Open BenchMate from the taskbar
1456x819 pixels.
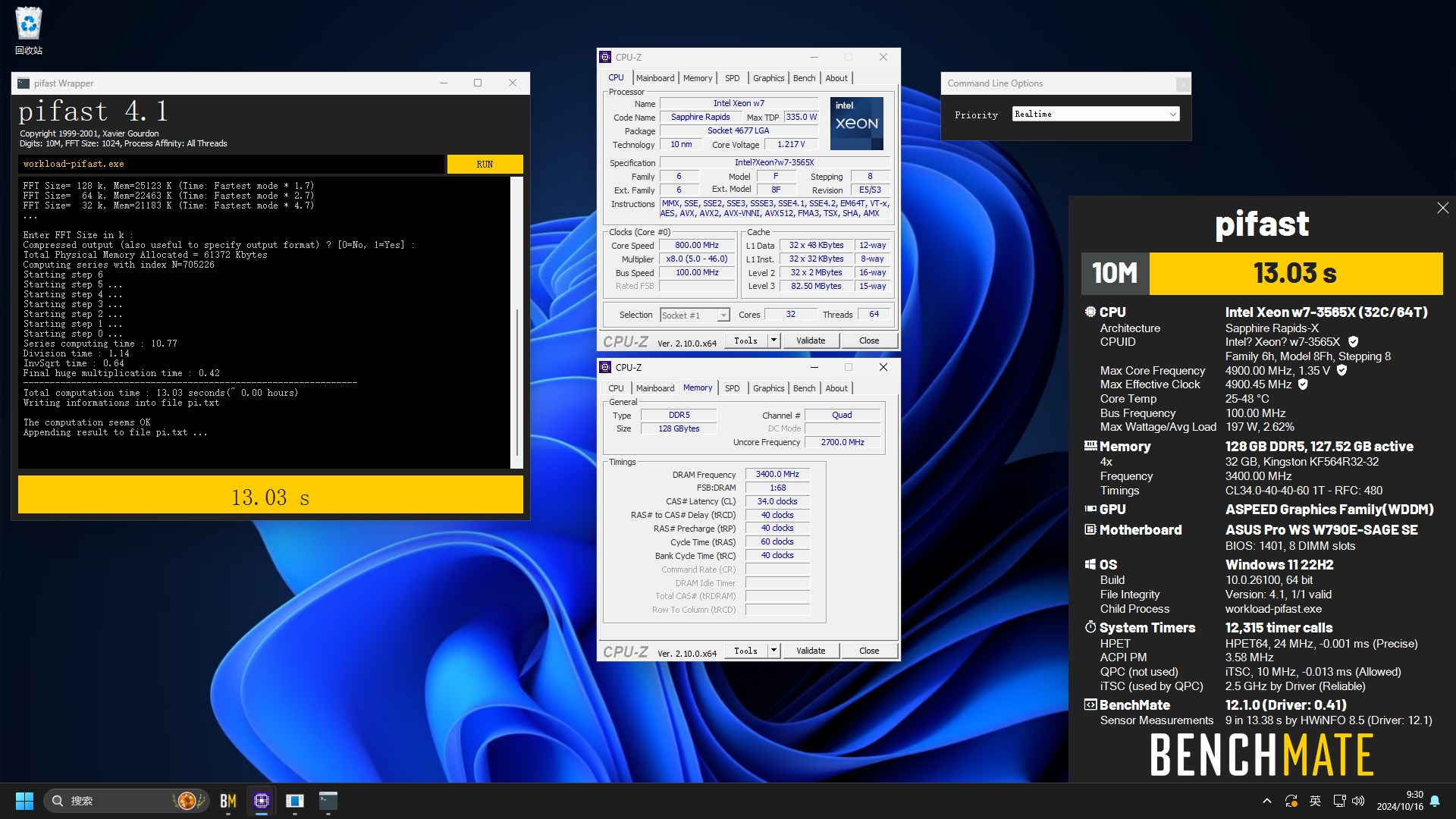point(228,801)
